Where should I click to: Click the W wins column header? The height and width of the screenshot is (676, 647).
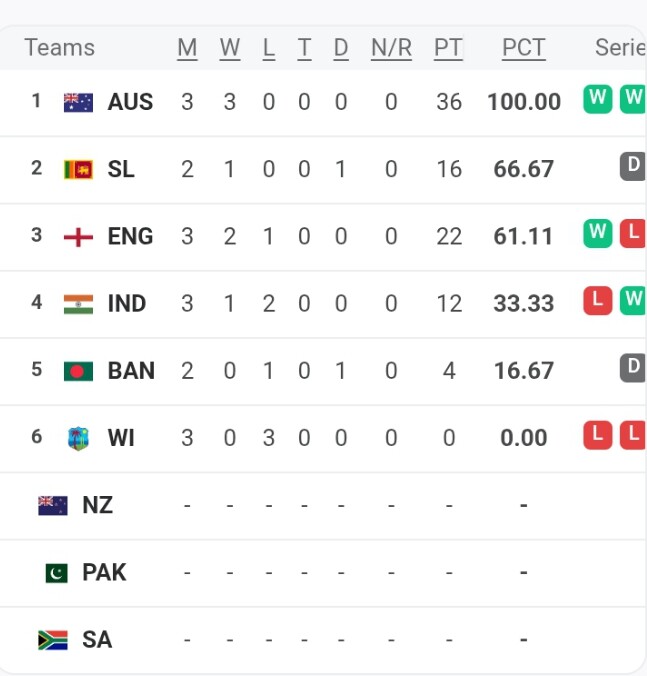coord(230,47)
